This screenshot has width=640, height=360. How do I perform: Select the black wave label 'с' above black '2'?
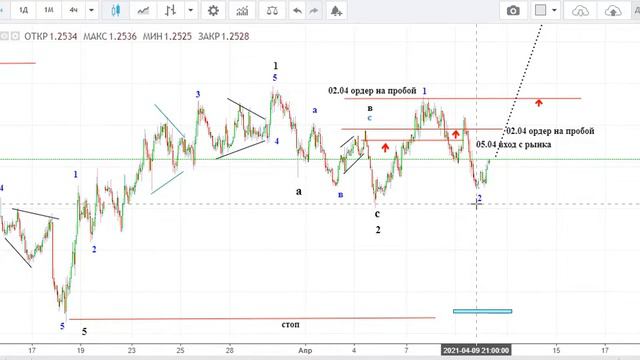(377, 213)
